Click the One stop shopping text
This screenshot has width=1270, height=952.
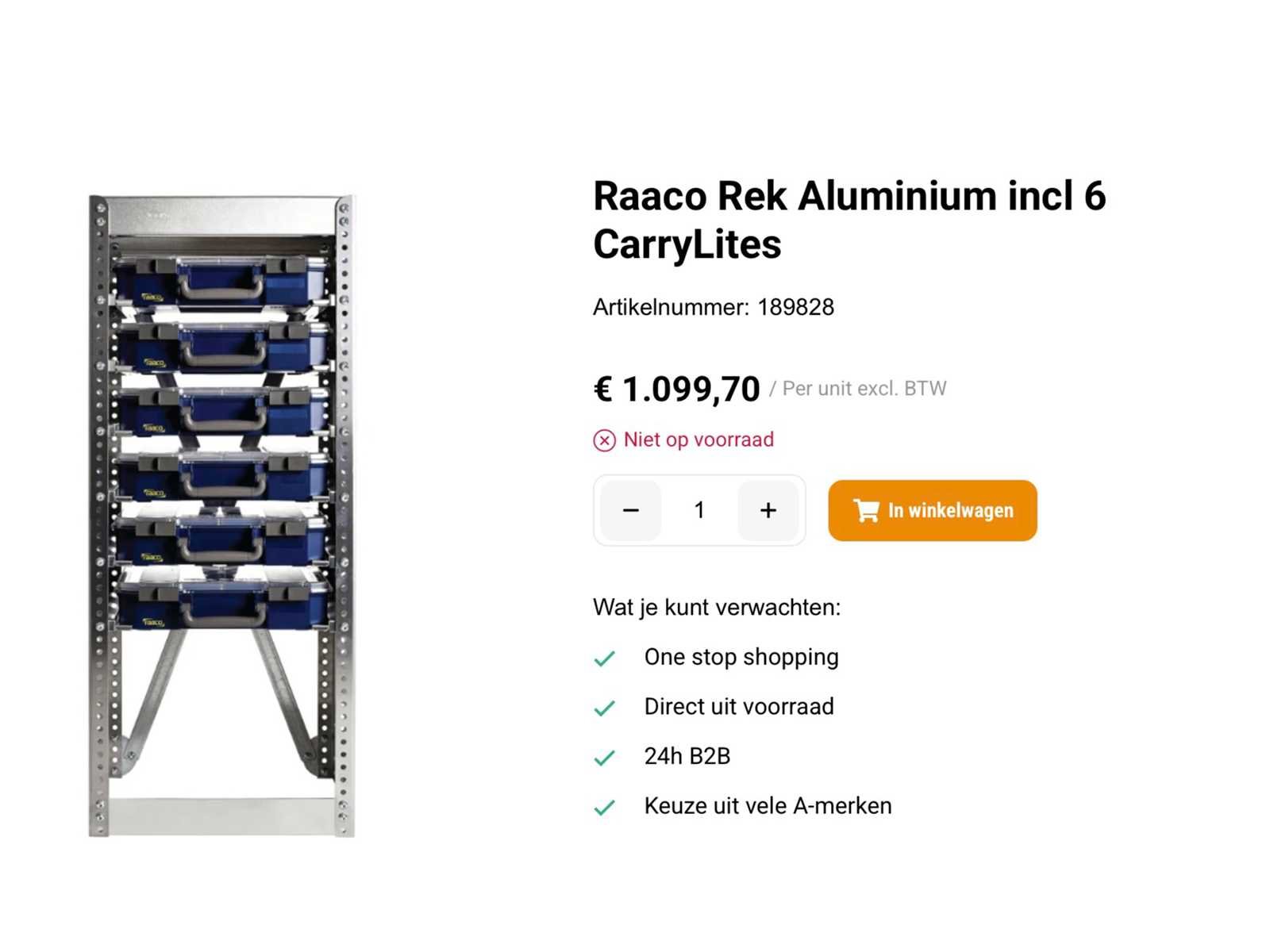click(741, 657)
